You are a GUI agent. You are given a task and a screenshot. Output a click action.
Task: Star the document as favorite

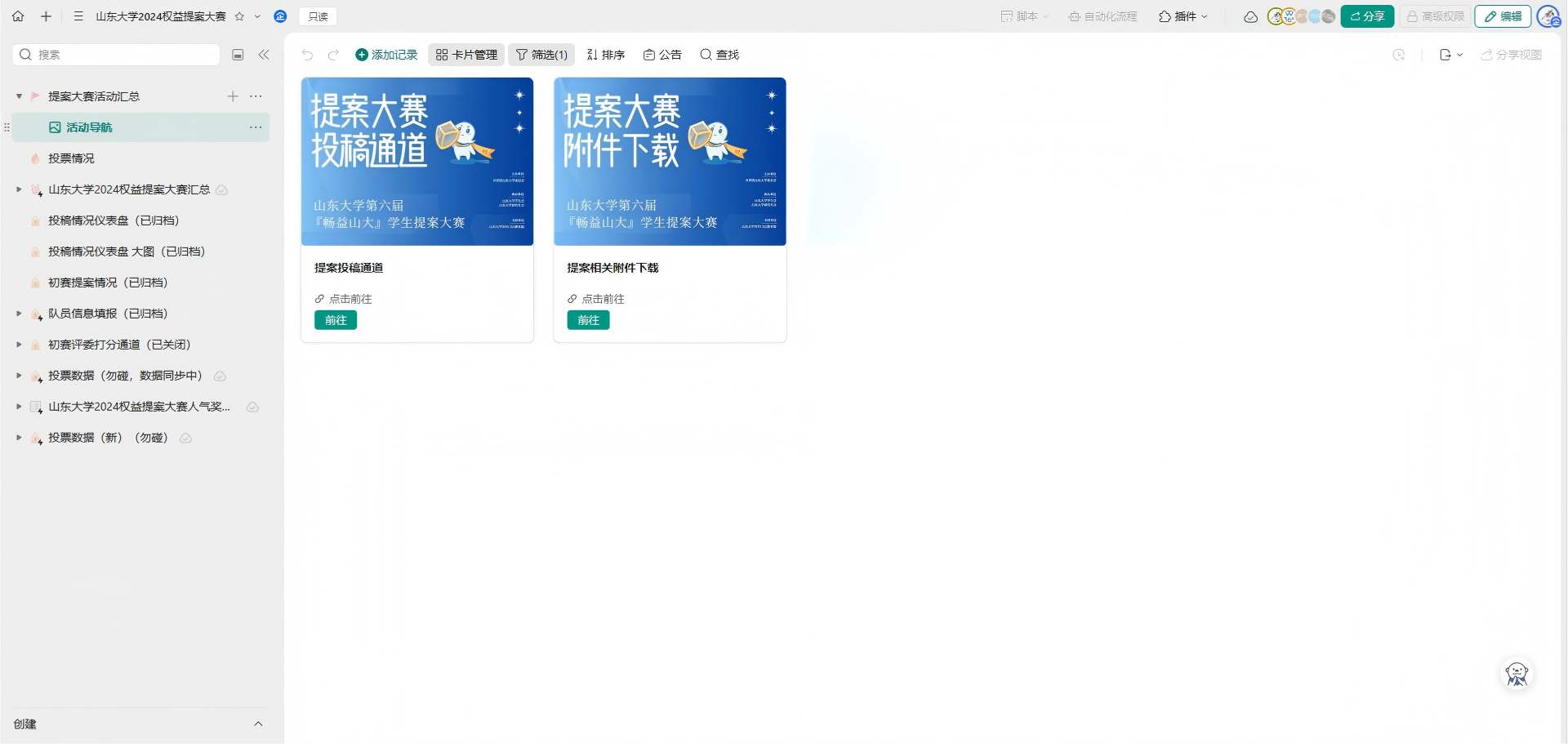pyautogui.click(x=239, y=16)
